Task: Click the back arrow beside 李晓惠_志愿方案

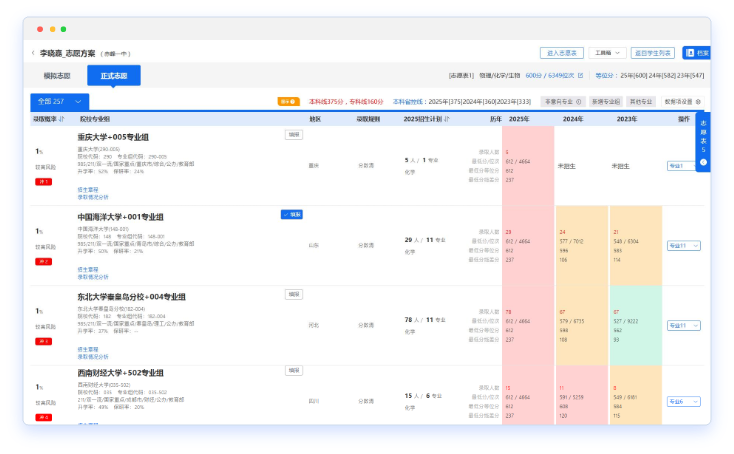Action: point(33,53)
